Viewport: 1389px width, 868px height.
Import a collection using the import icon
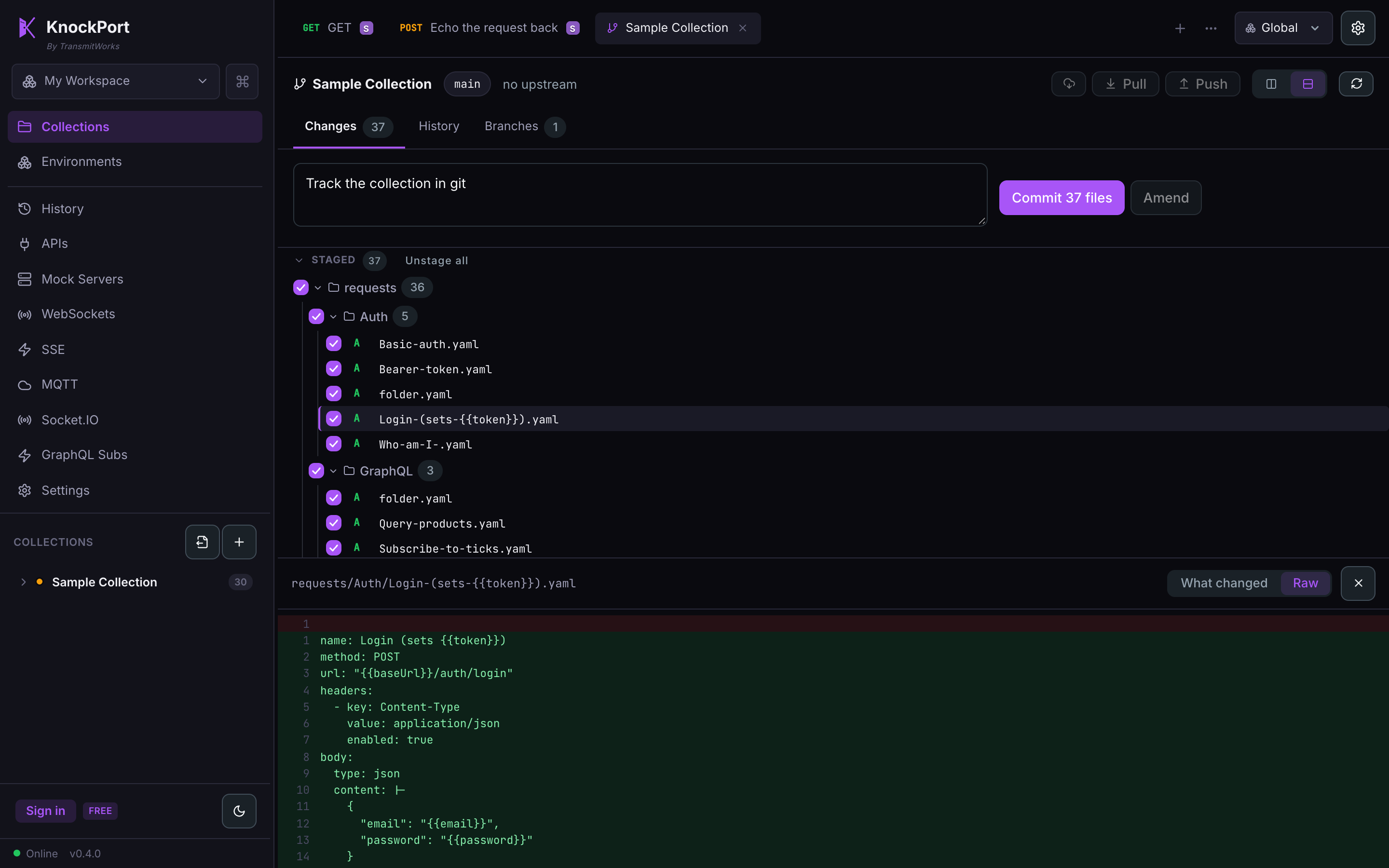tap(202, 542)
